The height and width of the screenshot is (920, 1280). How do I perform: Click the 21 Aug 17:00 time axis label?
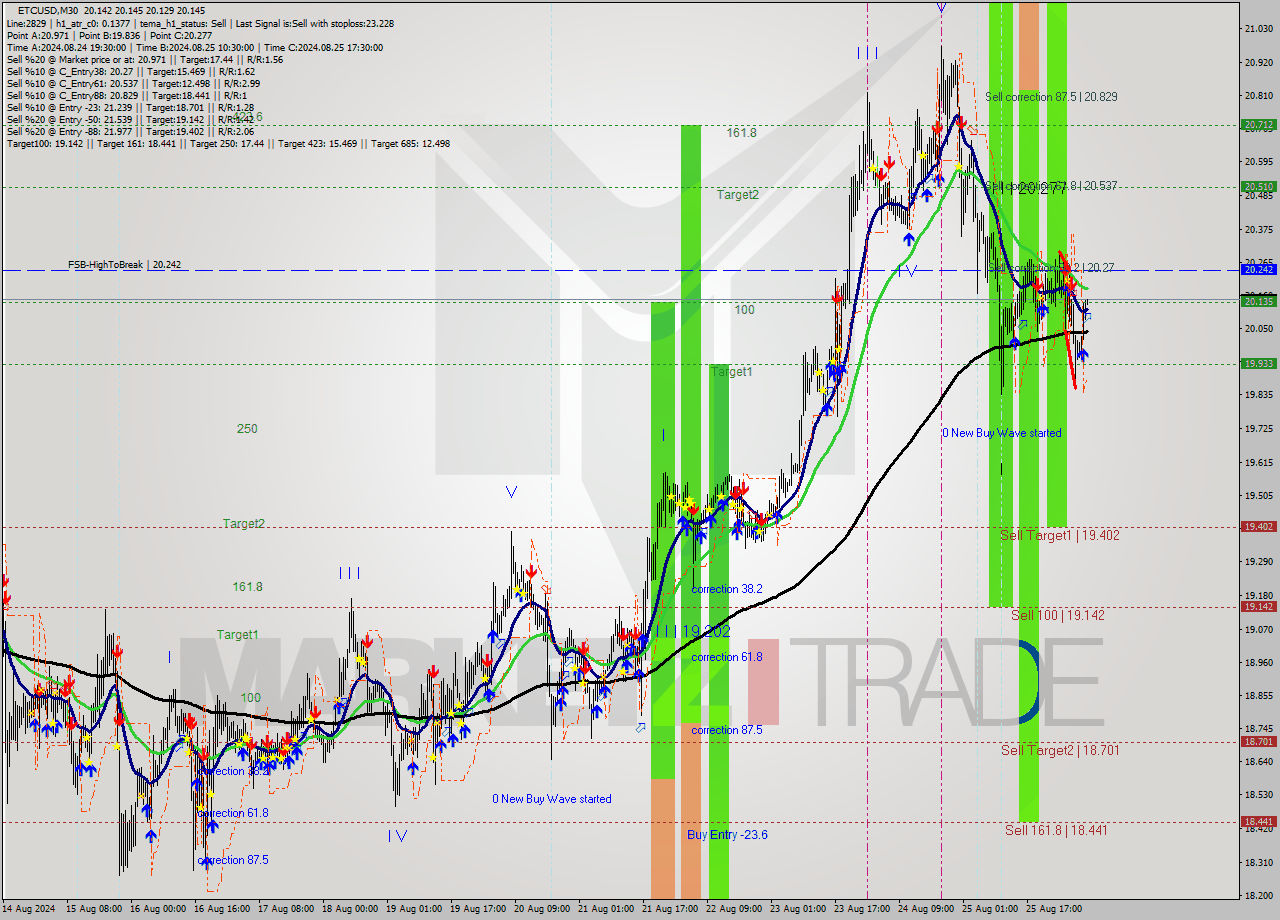(670, 909)
